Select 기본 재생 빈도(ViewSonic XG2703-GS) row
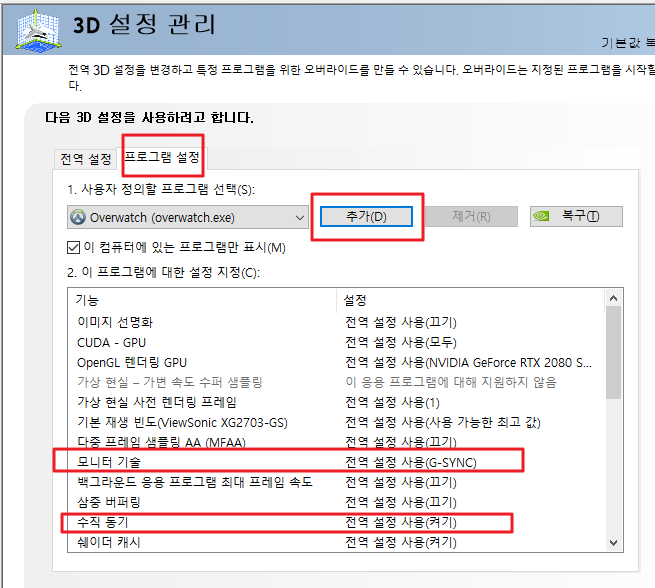 tap(336, 422)
